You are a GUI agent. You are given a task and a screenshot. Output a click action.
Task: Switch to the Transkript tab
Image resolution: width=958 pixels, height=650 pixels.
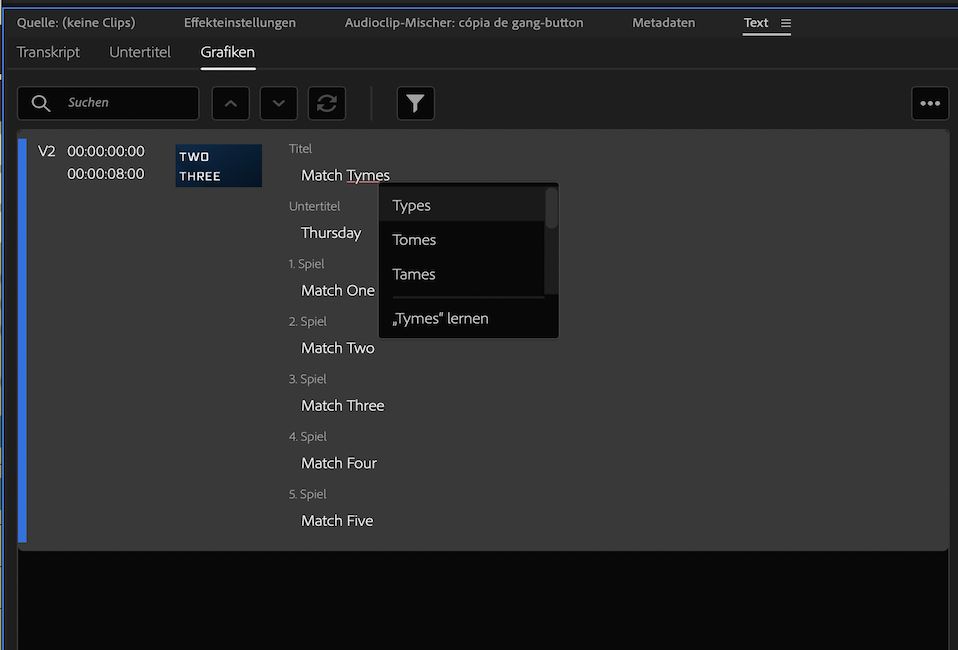point(48,52)
